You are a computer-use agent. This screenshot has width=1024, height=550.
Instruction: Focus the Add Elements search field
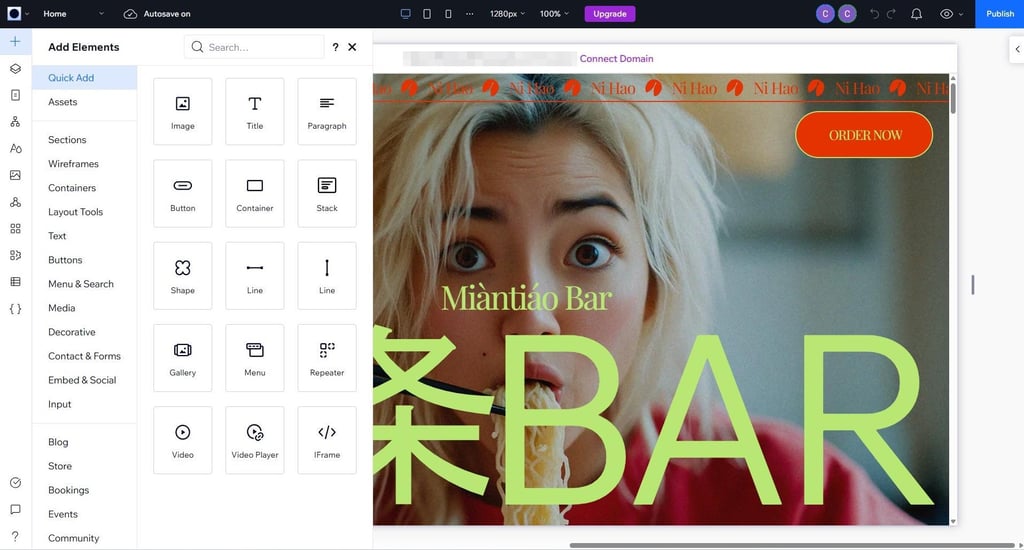click(x=254, y=47)
